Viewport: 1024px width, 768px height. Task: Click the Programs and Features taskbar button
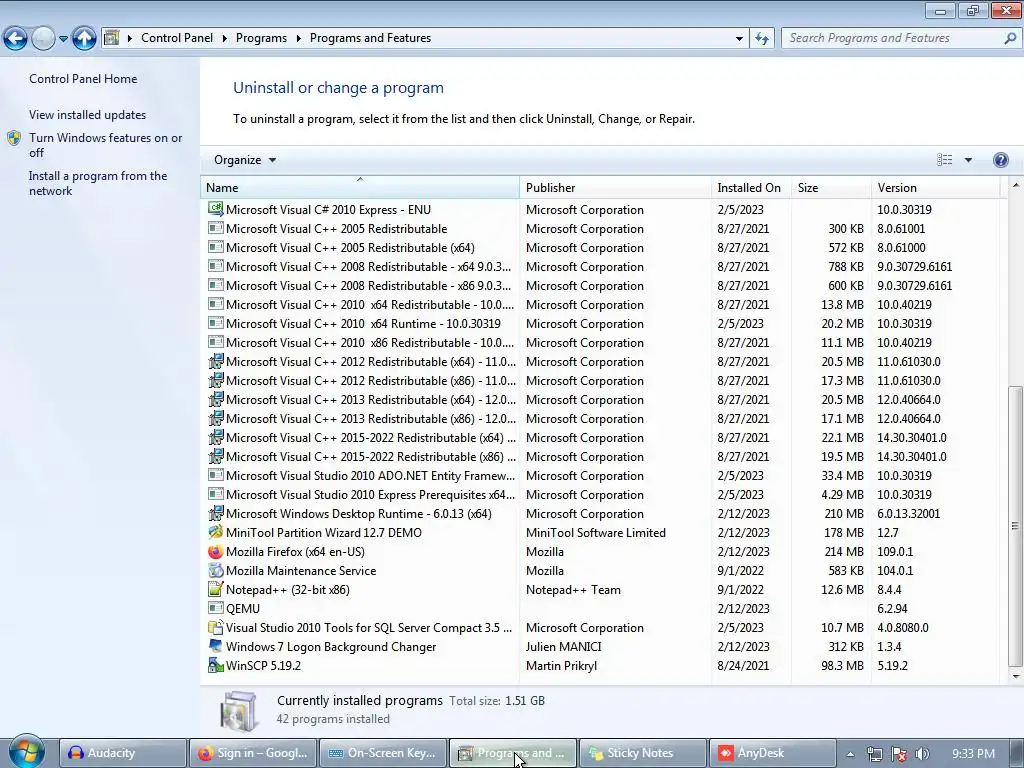pos(513,753)
